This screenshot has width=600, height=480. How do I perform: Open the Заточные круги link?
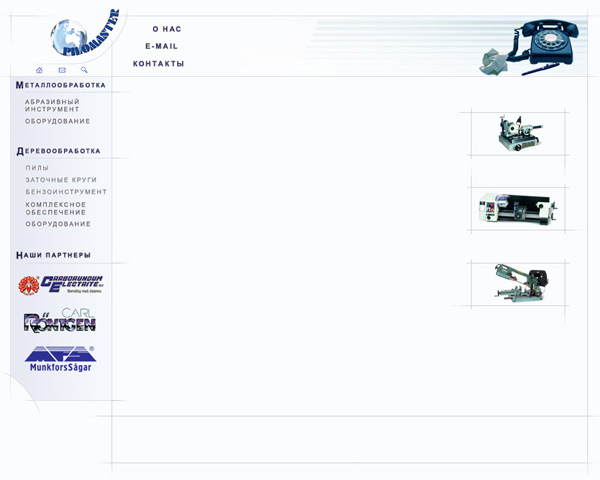pos(61,180)
